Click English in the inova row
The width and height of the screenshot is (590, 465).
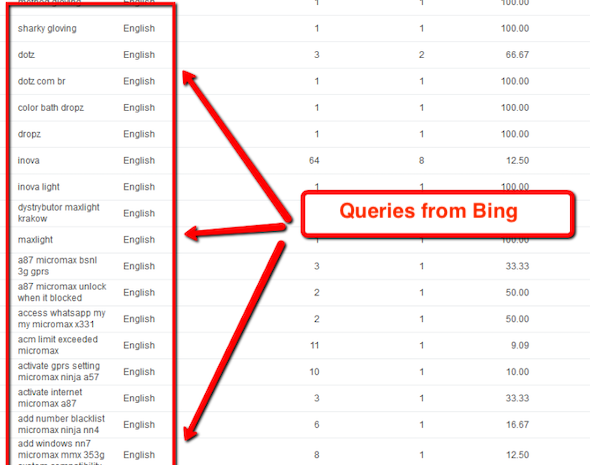click(x=139, y=161)
